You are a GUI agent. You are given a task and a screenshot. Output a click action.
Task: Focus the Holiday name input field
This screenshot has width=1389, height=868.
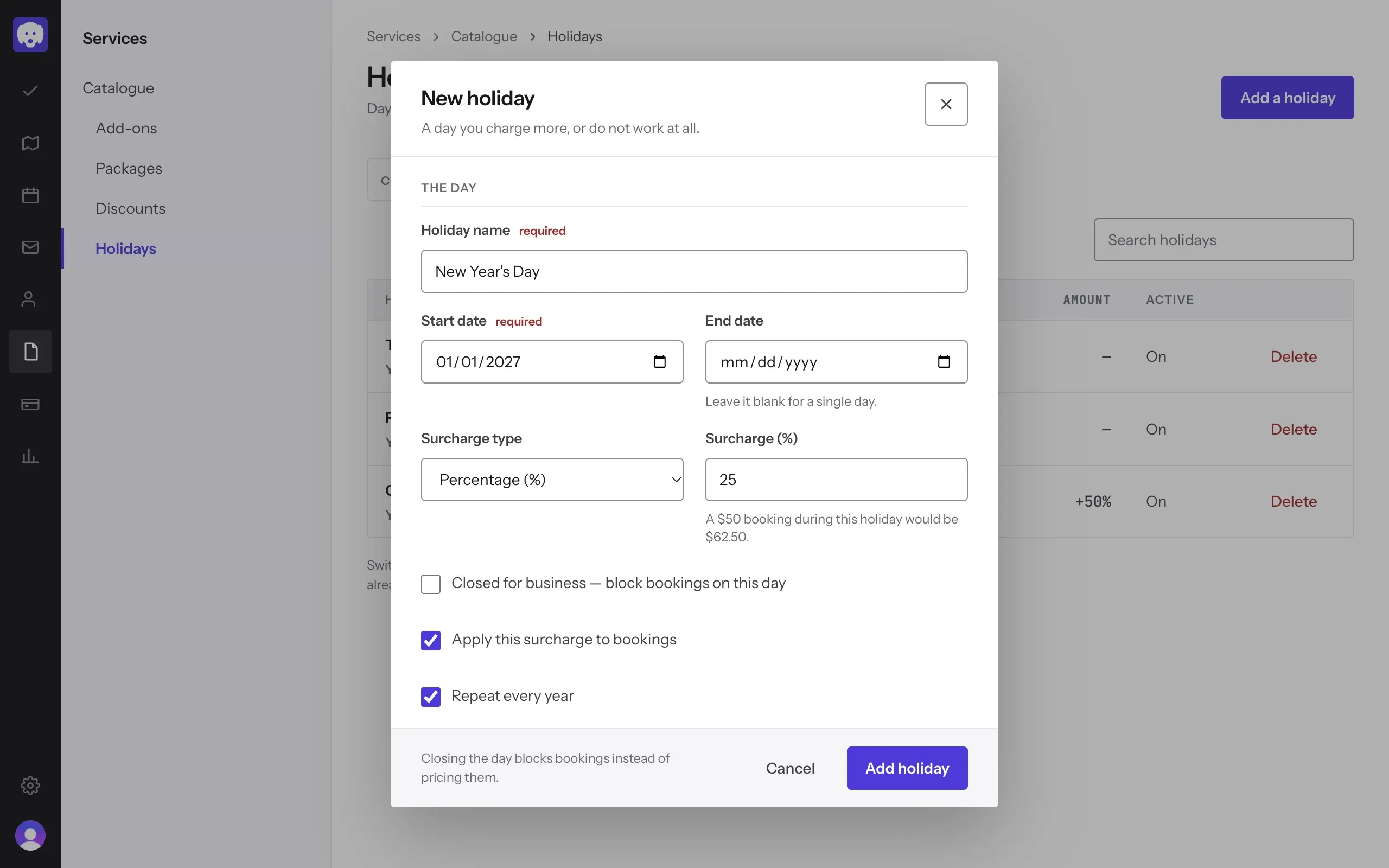click(694, 271)
